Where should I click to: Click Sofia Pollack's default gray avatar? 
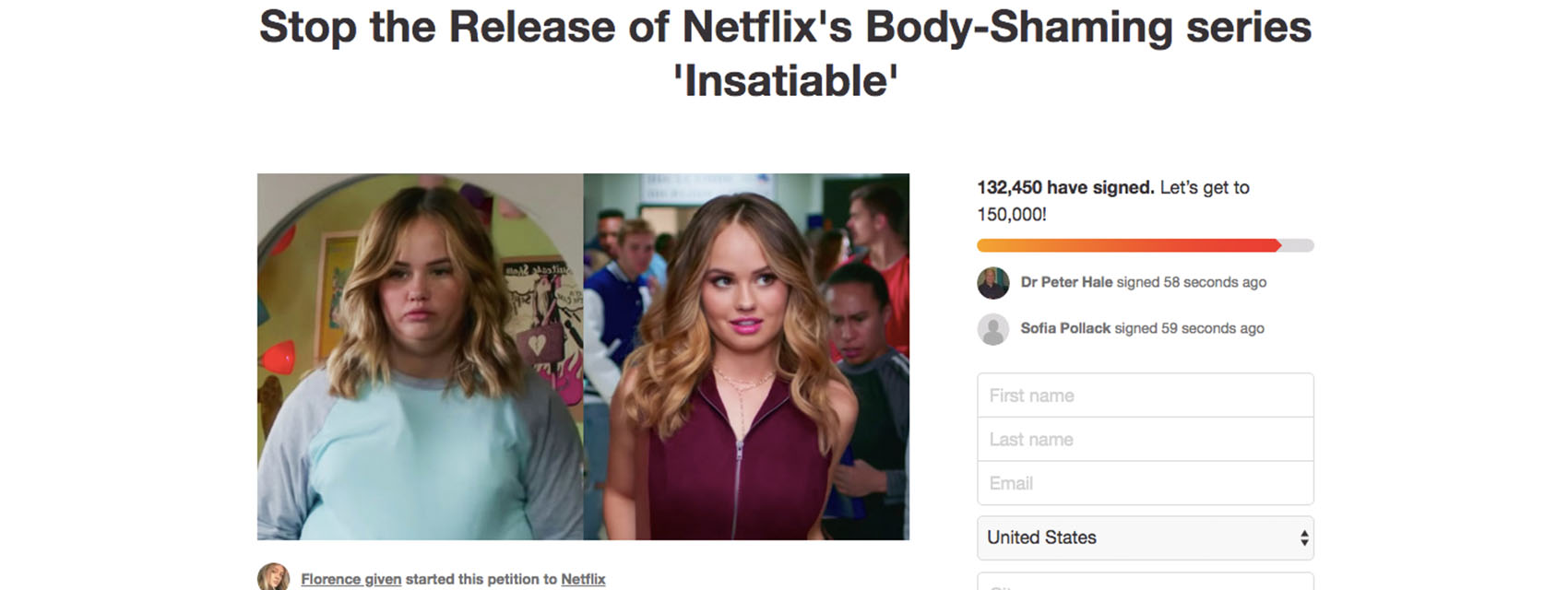click(x=993, y=329)
